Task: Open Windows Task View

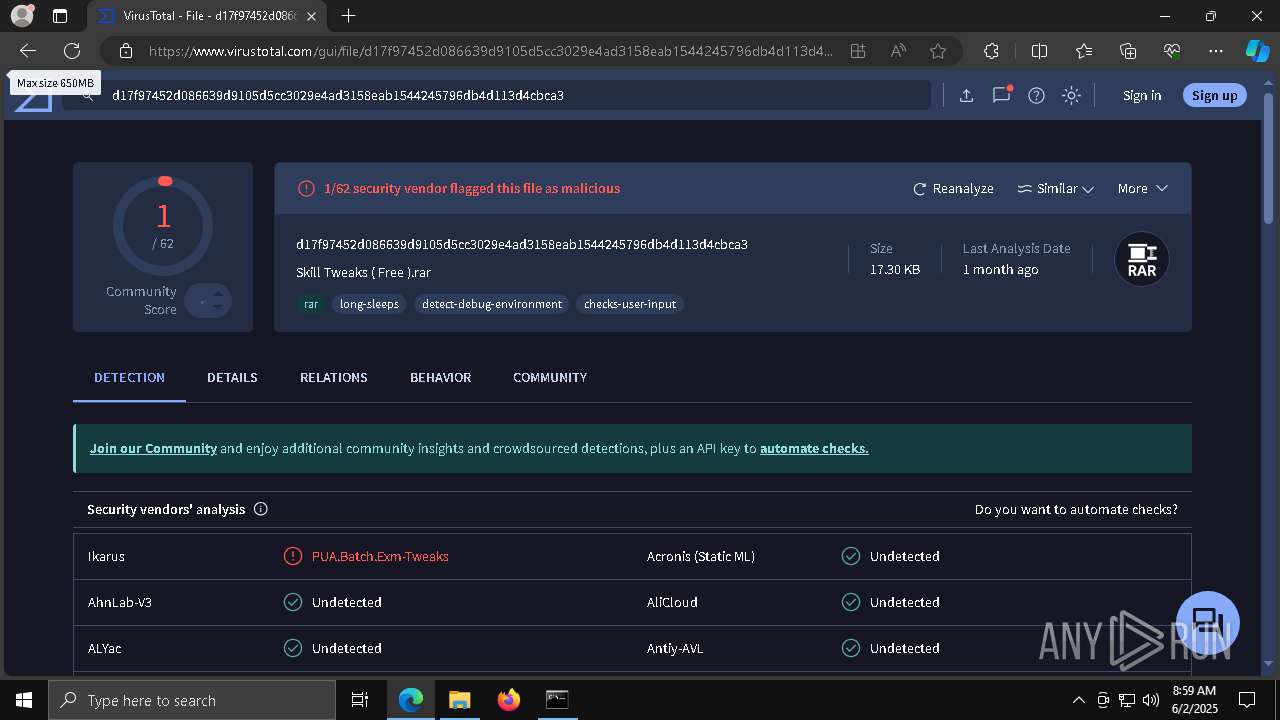Action: pyautogui.click(x=360, y=700)
